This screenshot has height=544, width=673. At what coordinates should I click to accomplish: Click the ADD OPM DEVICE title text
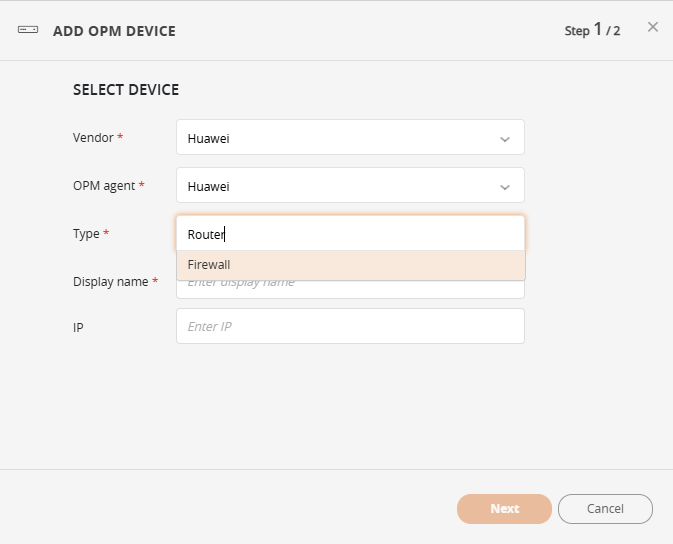(x=114, y=31)
